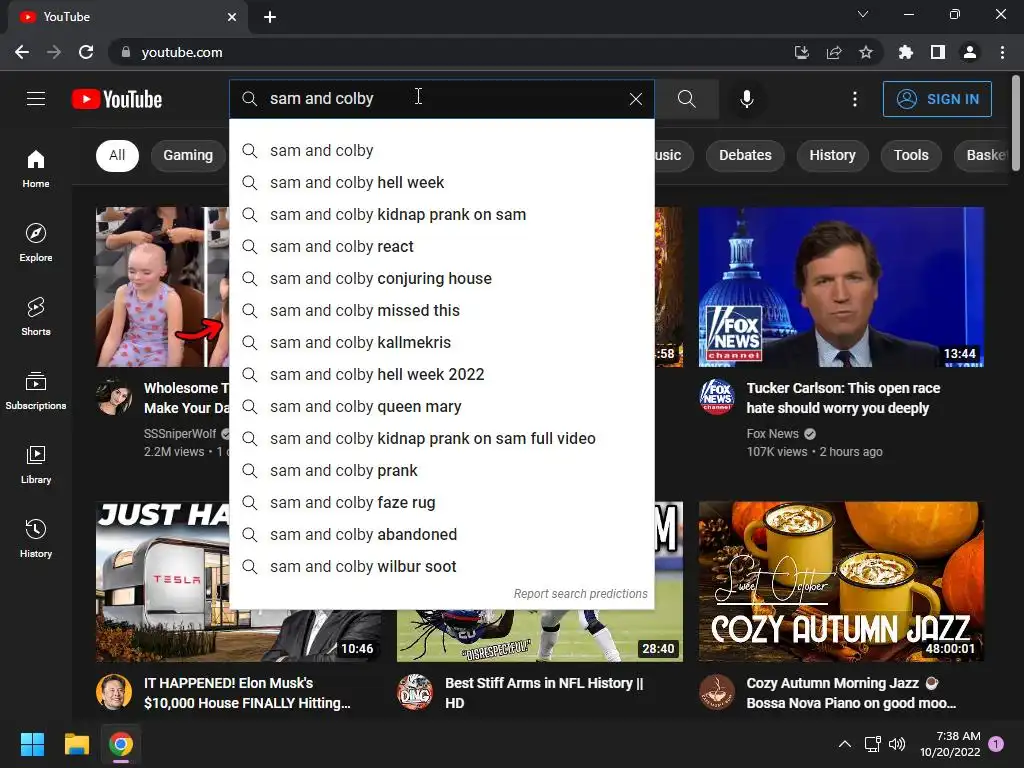Viewport: 1024px width, 768px height.
Task: Open the volume control in tray
Action: [x=897, y=744]
